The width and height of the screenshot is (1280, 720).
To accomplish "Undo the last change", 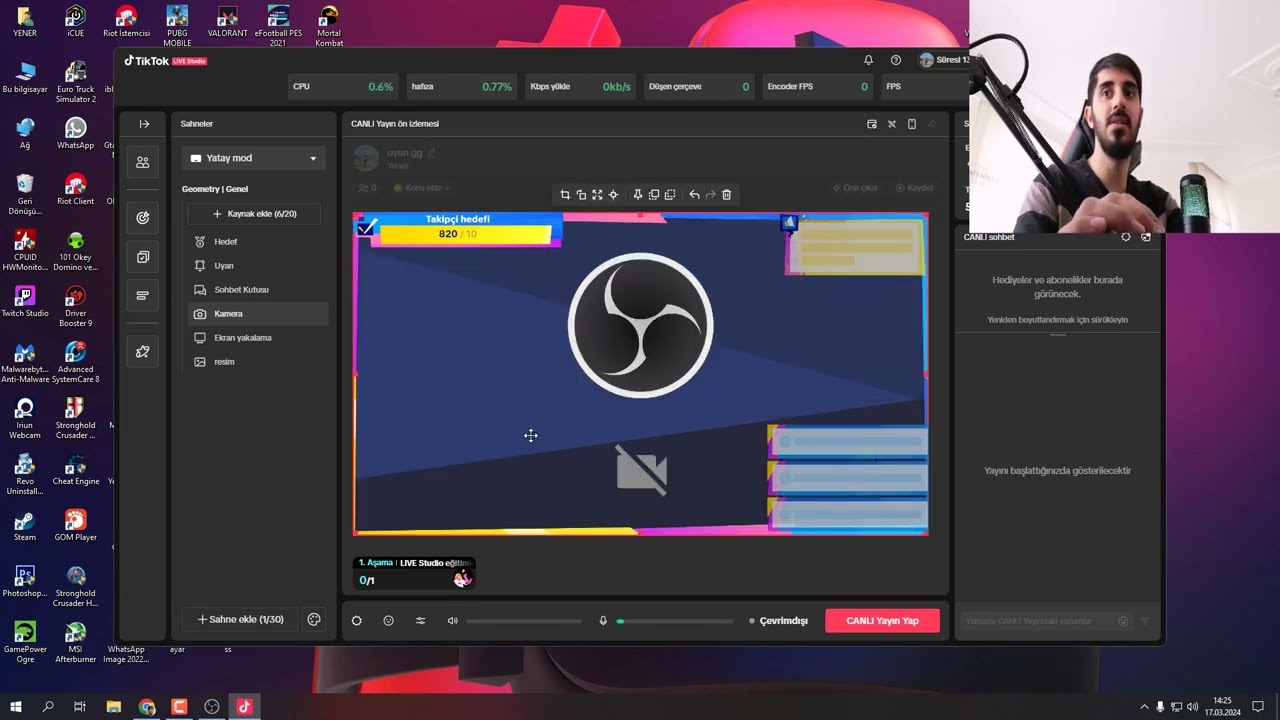I will (694, 195).
